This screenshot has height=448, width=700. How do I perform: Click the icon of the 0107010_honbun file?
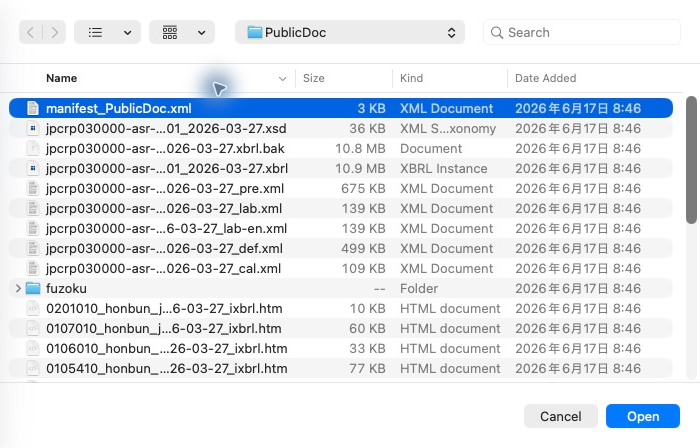pos(33,329)
